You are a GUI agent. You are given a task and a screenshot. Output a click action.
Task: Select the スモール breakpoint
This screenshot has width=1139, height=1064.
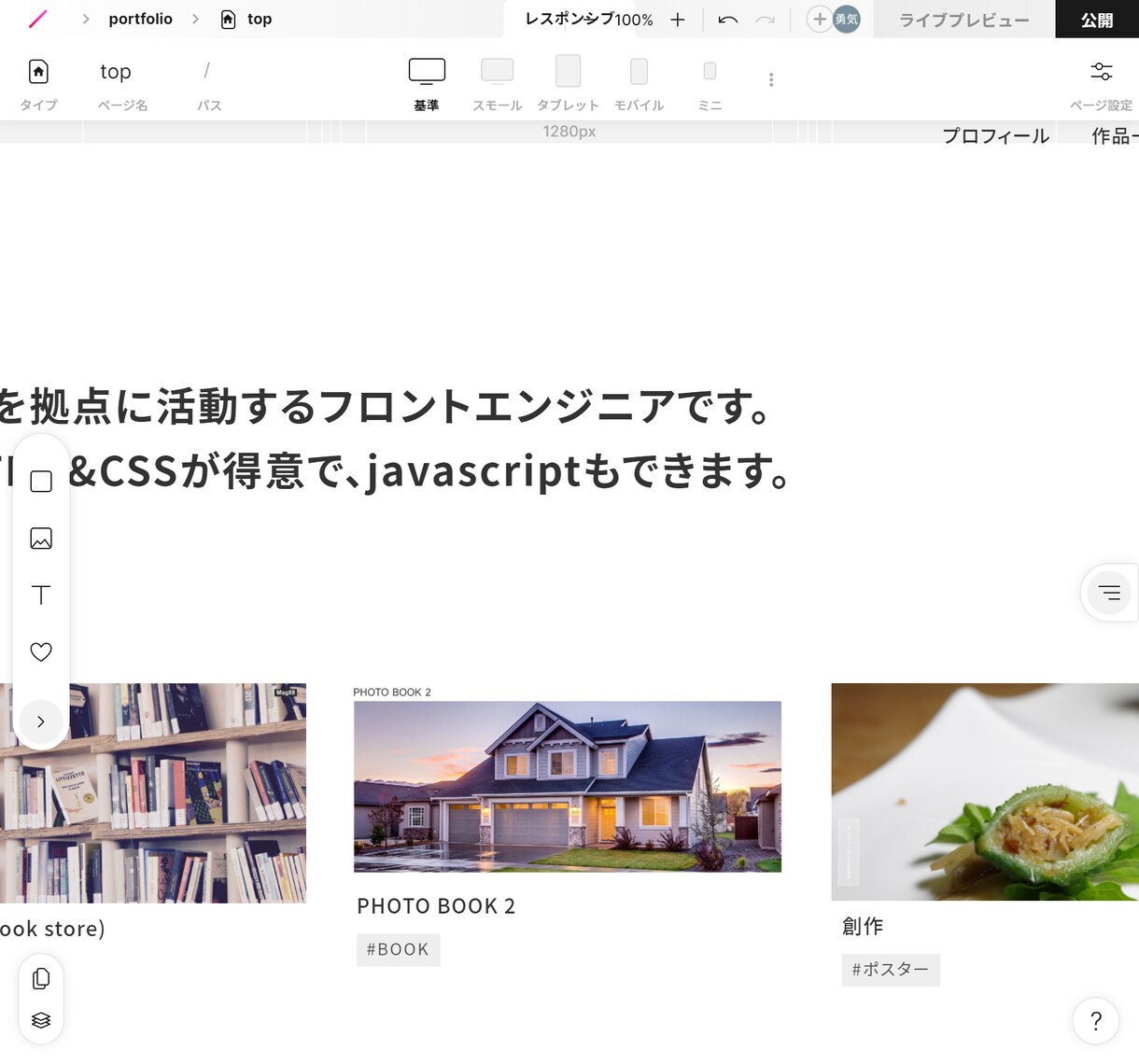[x=497, y=82]
